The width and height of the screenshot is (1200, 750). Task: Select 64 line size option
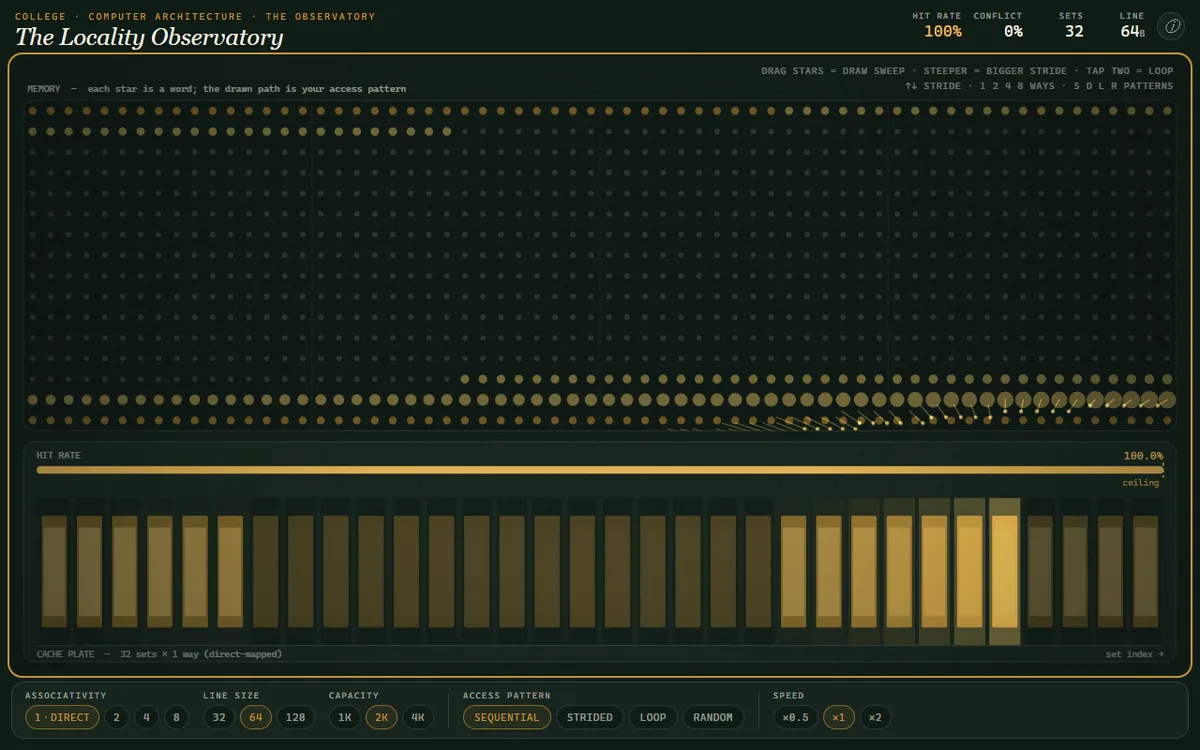point(256,717)
